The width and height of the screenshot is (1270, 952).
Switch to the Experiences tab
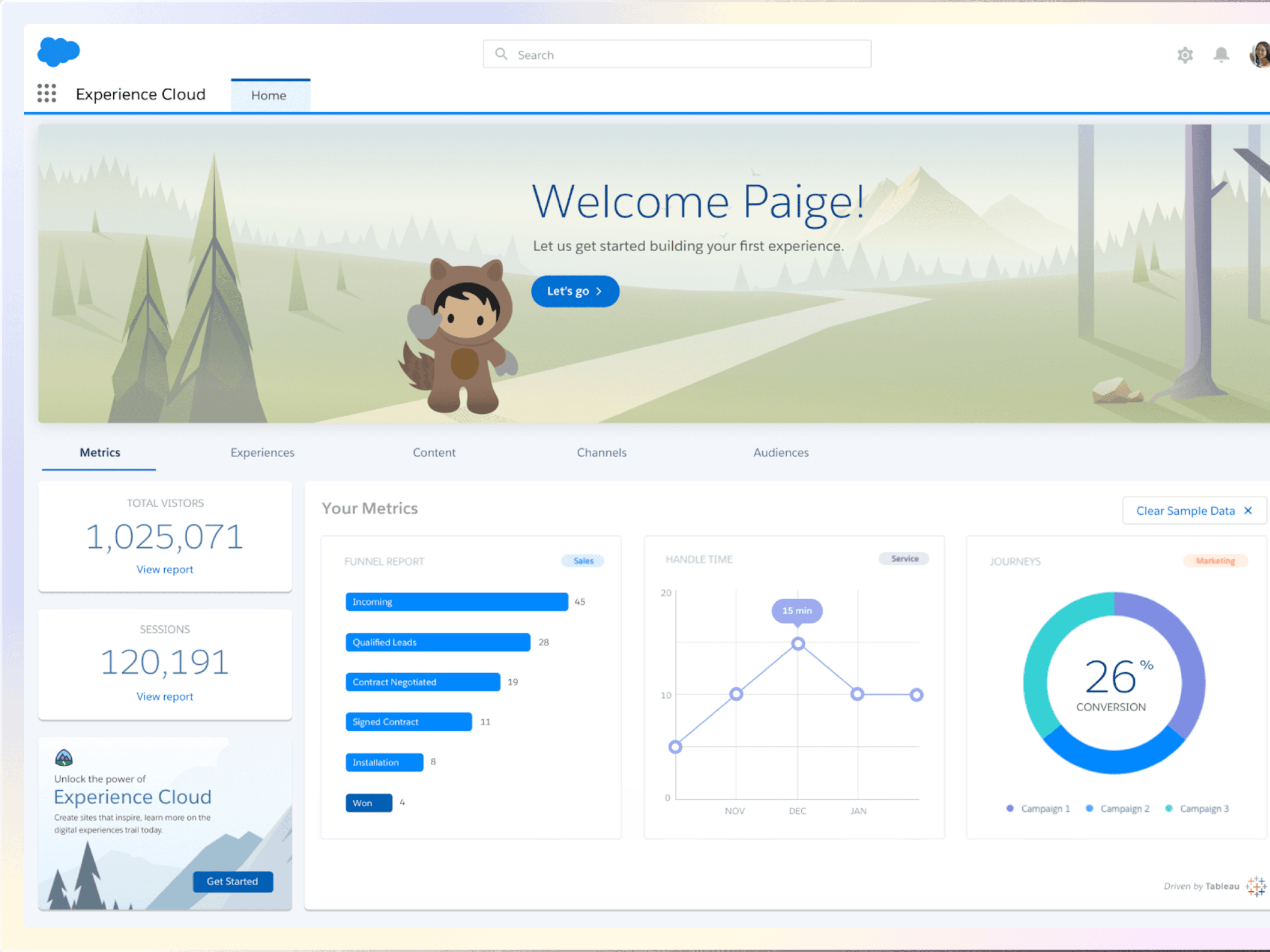coord(262,452)
